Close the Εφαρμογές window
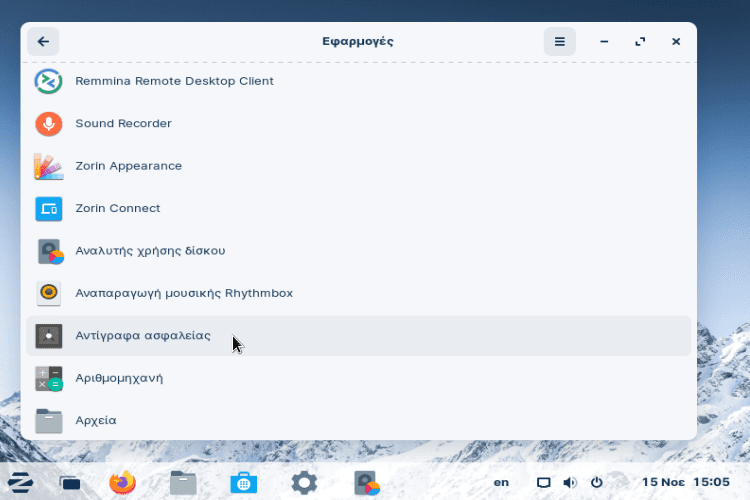This screenshot has width=750, height=500. [x=676, y=42]
